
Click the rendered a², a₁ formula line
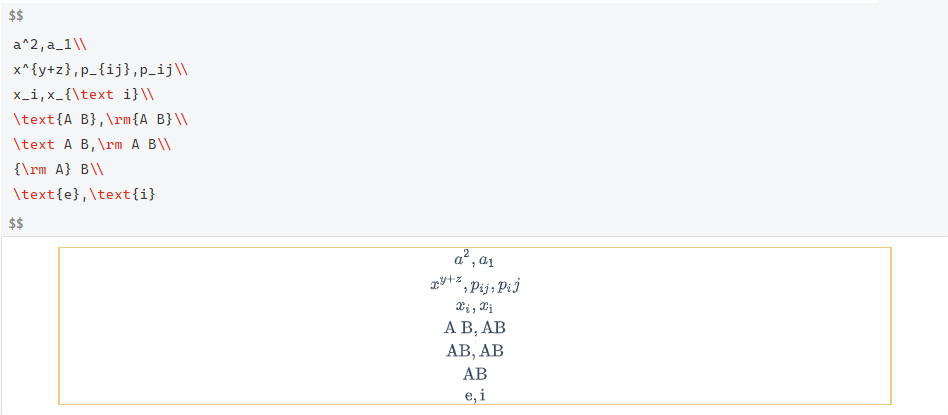point(474,261)
